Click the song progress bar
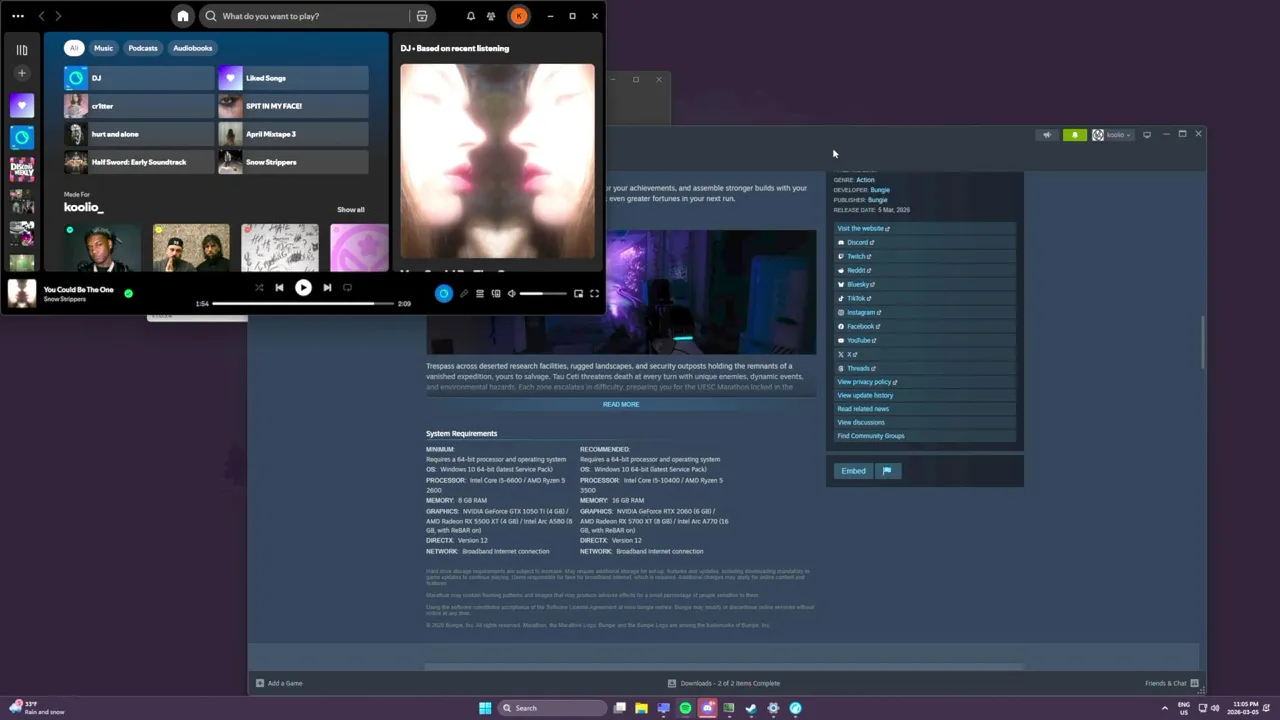 click(x=303, y=303)
